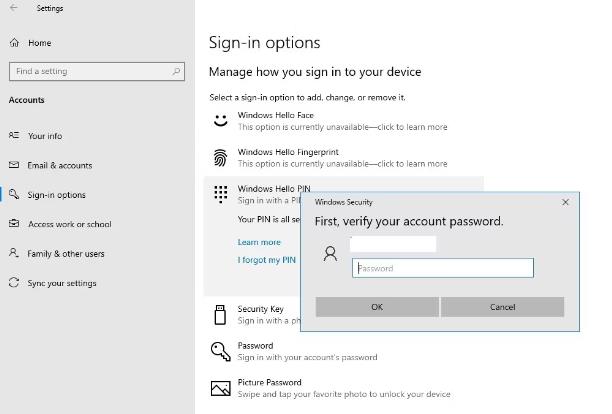Click the I forgot my PIN link
Screen dimensions: 612x414
pyautogui.click(x=267, y=260)
